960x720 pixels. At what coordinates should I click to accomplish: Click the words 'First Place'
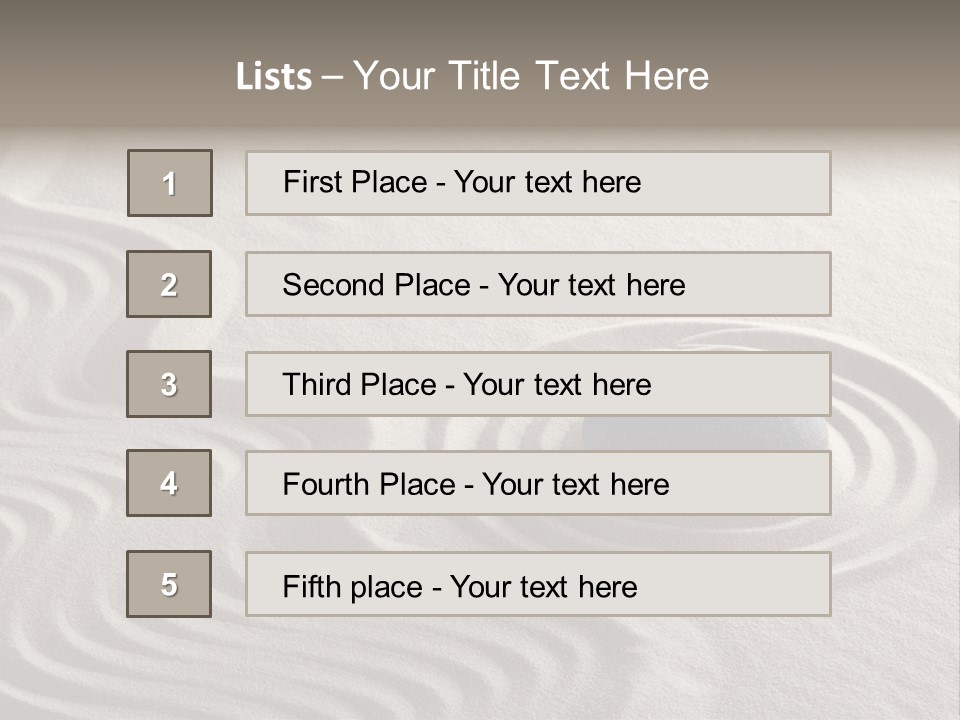pyautogui.click(x=355, y=182)
